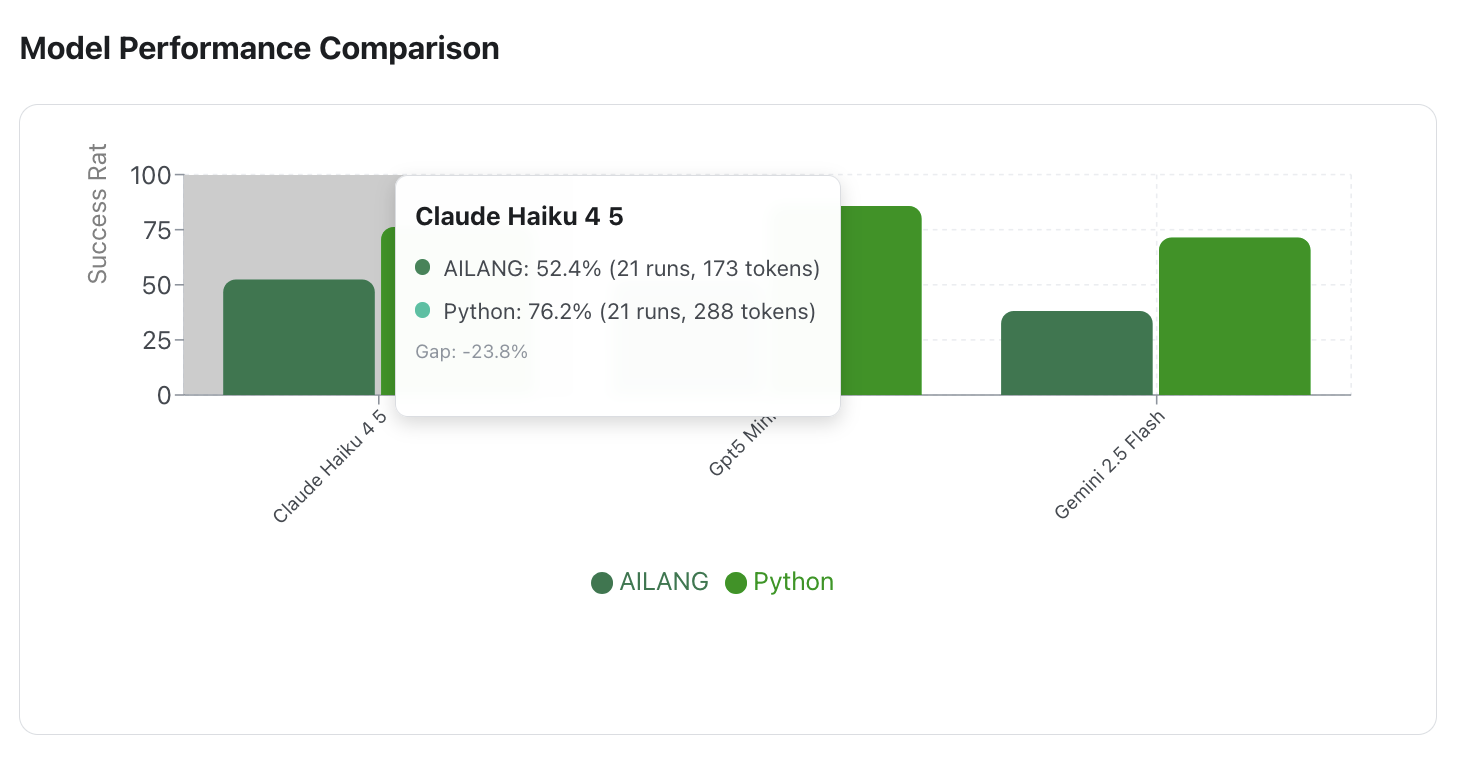This screenshot has height=766, width=1474.
Task: Click the teal Python dot in tooltip
Action: (x=423, y=312)
